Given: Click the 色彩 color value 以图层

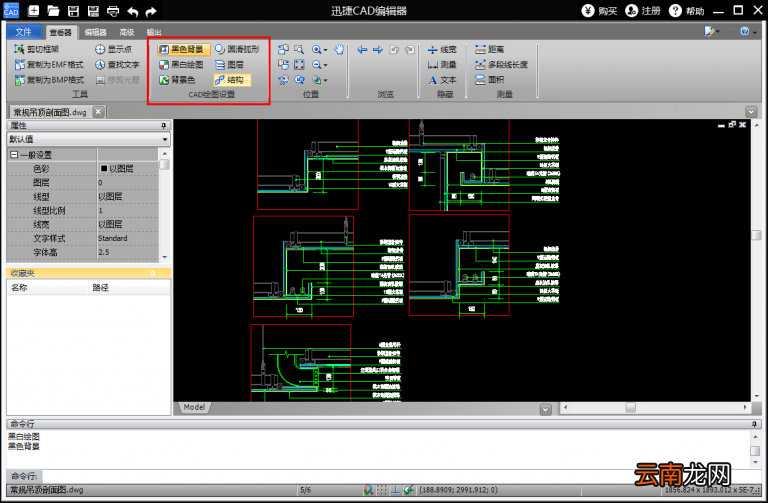Looking at the screenshot, I should coord(128,168).
